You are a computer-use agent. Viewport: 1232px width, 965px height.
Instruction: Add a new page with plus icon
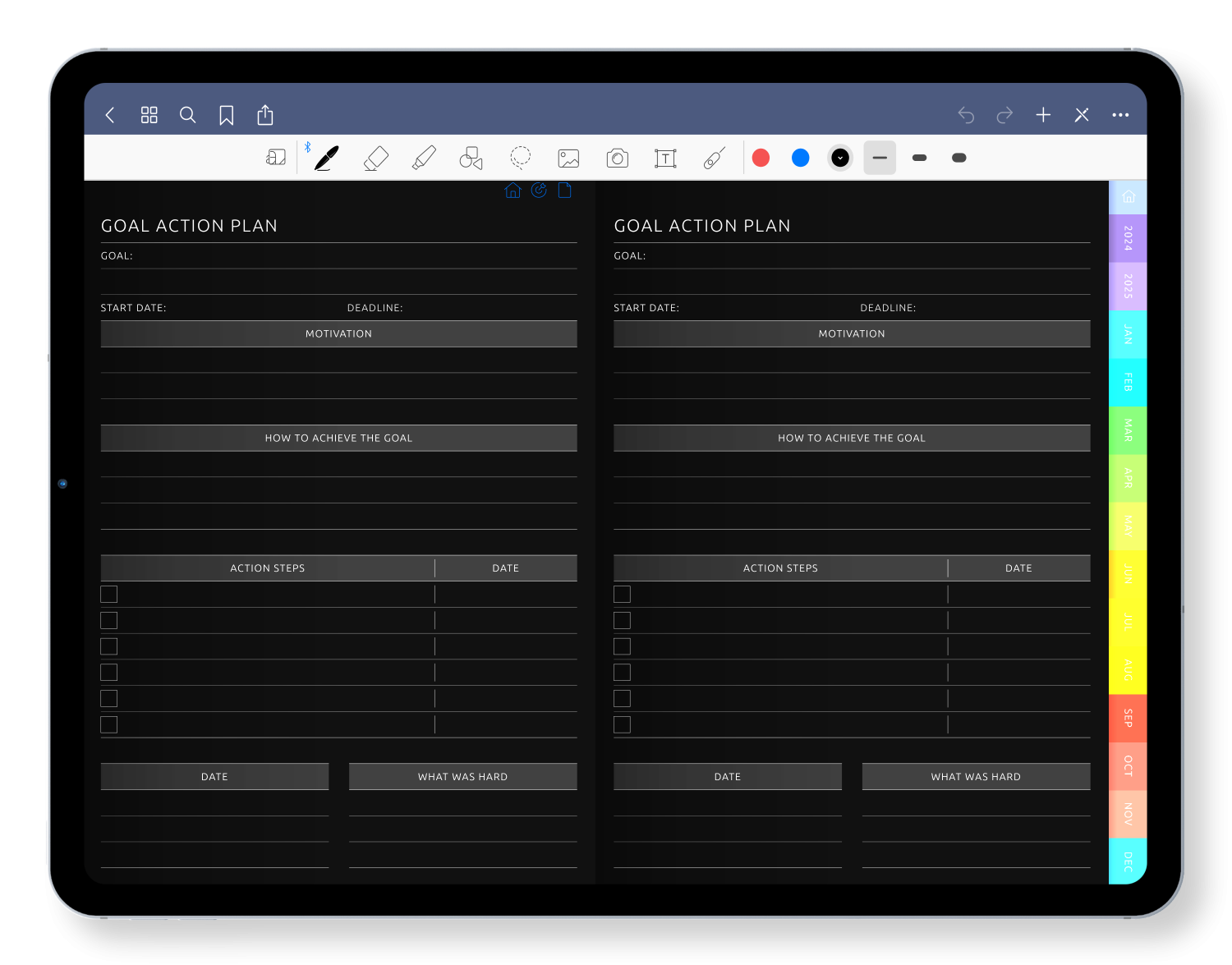click(1043, 115)
